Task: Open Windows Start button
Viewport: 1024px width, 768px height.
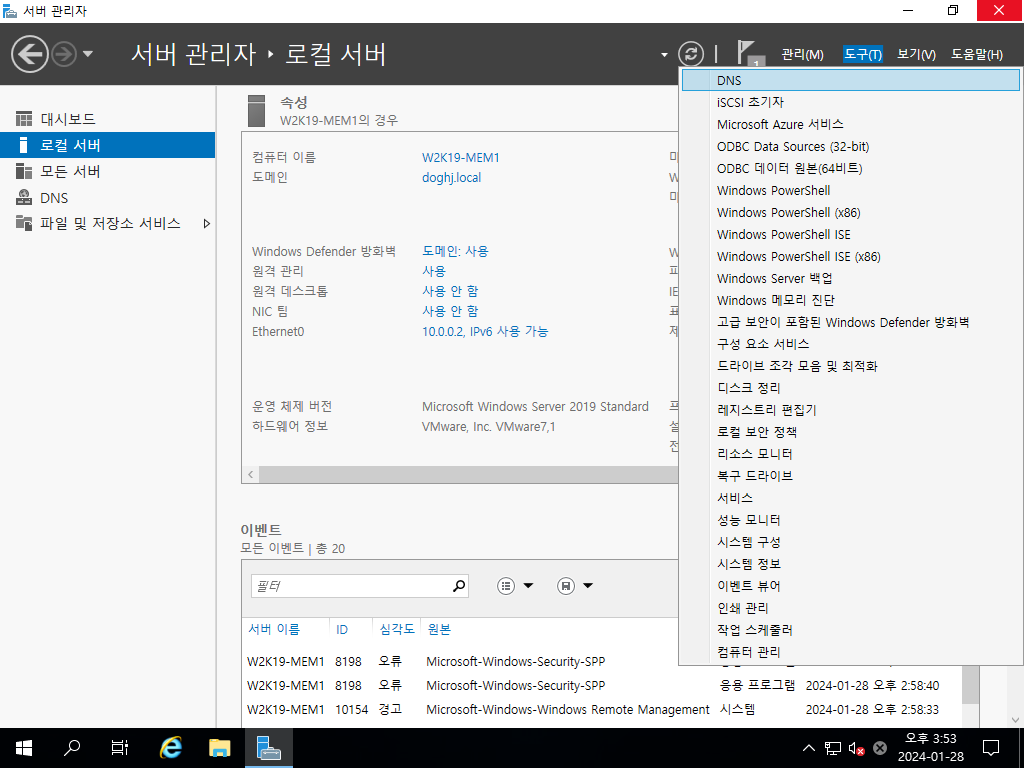Action: click(x=24, y=748)
